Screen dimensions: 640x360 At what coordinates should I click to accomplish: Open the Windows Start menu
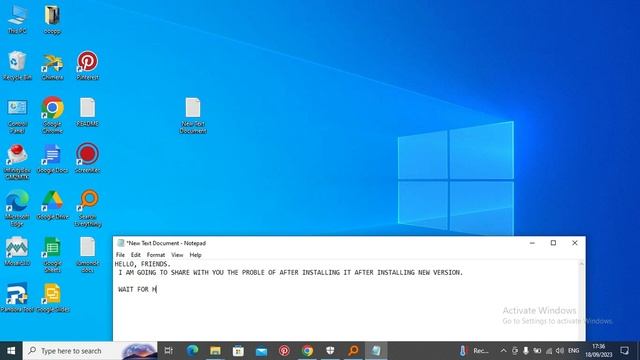pos(11,351)
